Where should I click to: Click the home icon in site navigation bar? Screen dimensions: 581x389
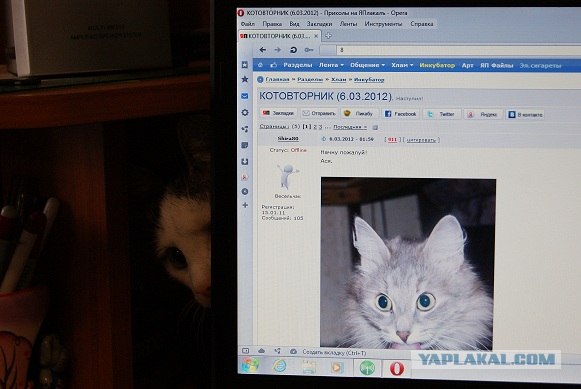click(260, 65)
